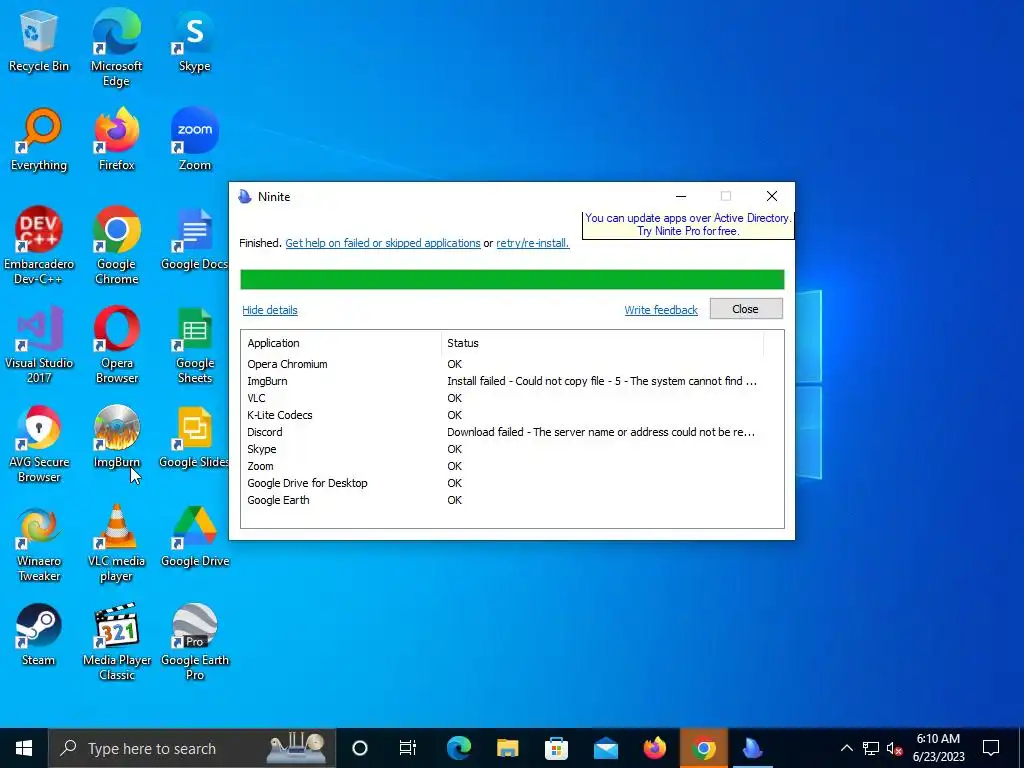The width and height of the screenshot is (1024, 768).
Task: Select the Google Earth Pro desktop icon
Action: 195,642
